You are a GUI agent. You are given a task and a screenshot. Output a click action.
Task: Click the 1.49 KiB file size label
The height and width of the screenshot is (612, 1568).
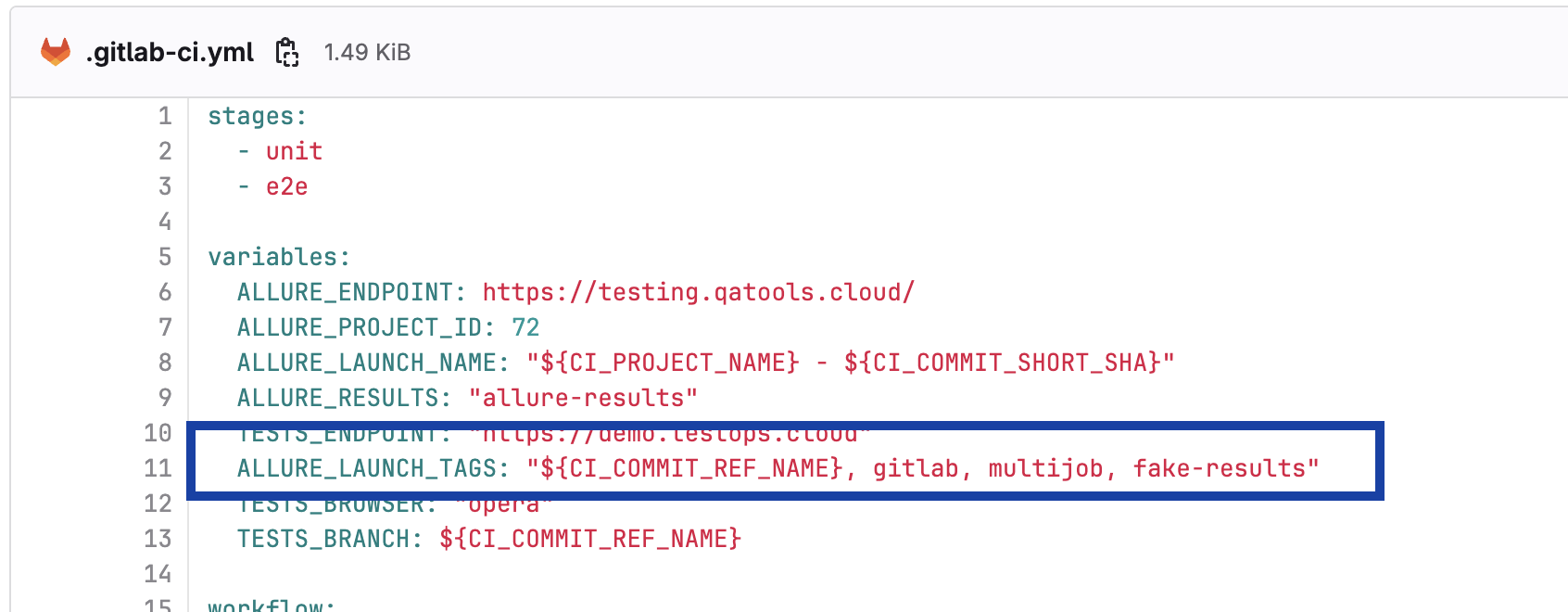click(x=367, y=52)
